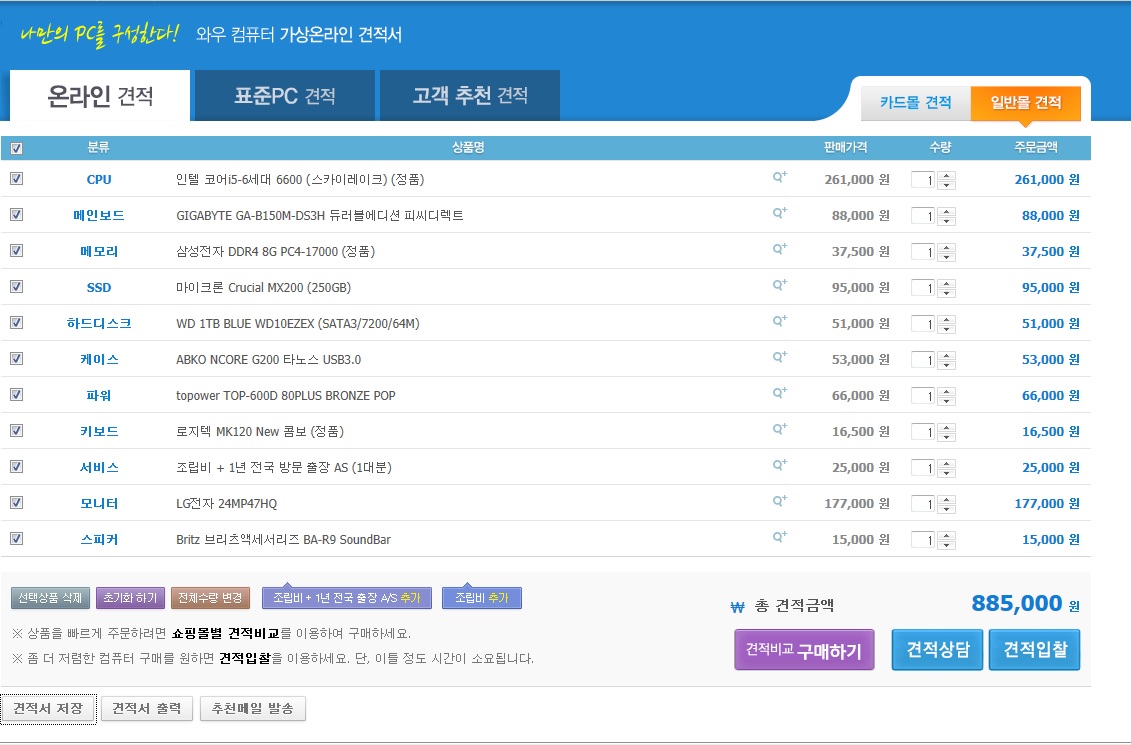Click the magnifier icon for LG전자 24MP47HQ monitor
1131x745 pixels.
780,502
